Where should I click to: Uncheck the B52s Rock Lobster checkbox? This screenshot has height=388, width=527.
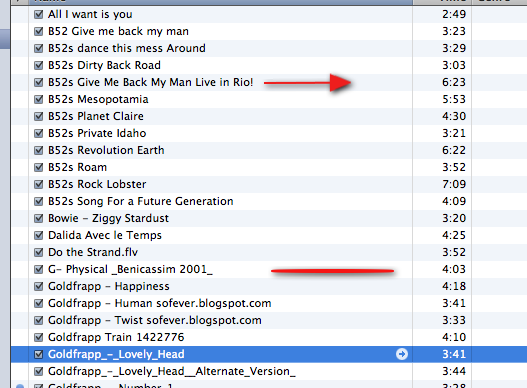[39, 184]
